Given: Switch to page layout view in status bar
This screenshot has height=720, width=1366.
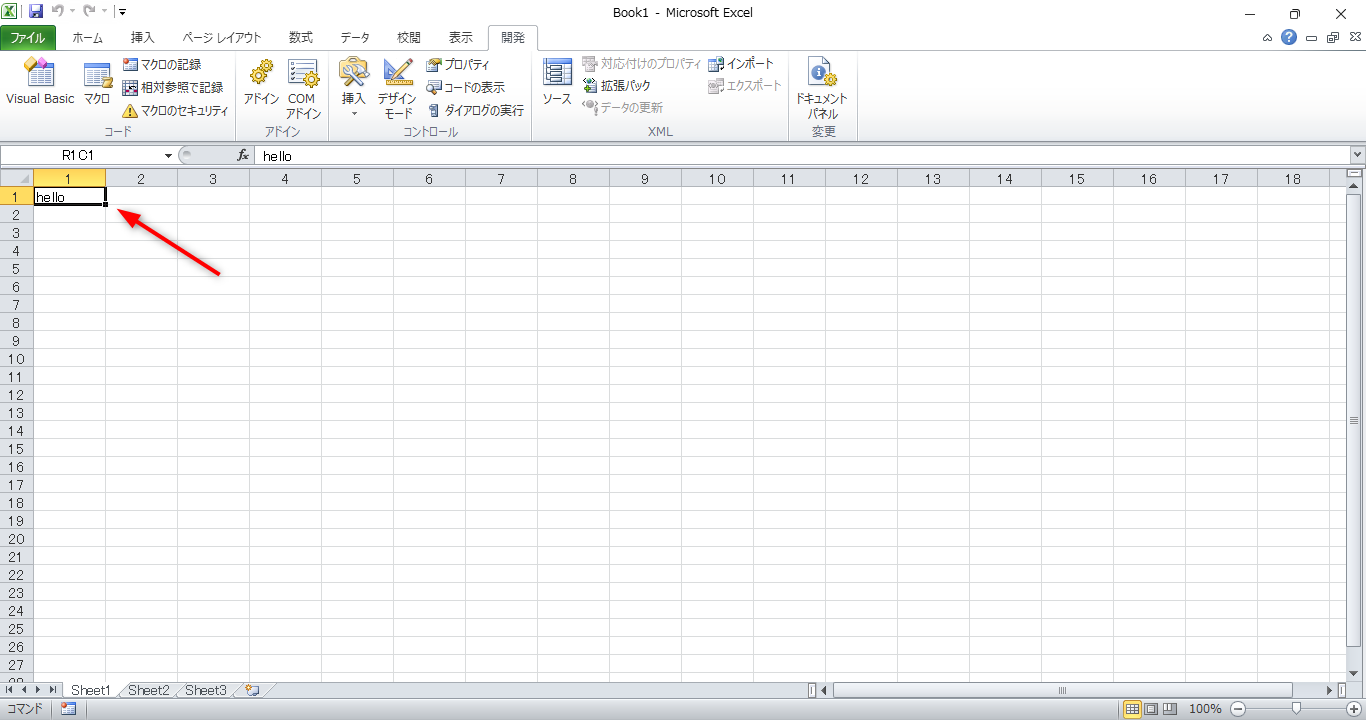Looking at the screenshot, I should (x=1151, y=709).
